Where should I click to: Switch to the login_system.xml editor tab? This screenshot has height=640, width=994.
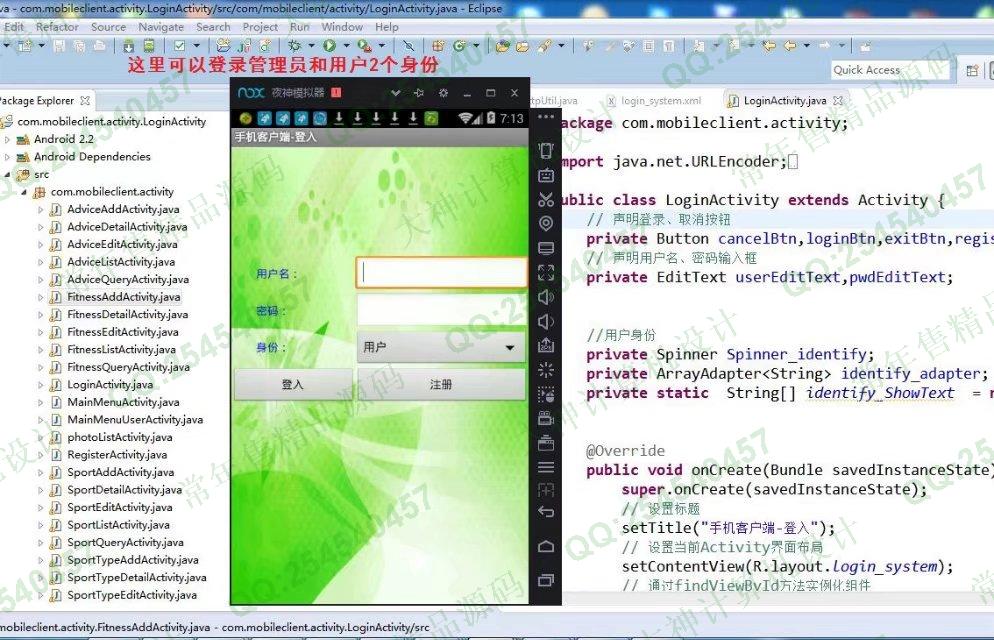click(654, 101)
